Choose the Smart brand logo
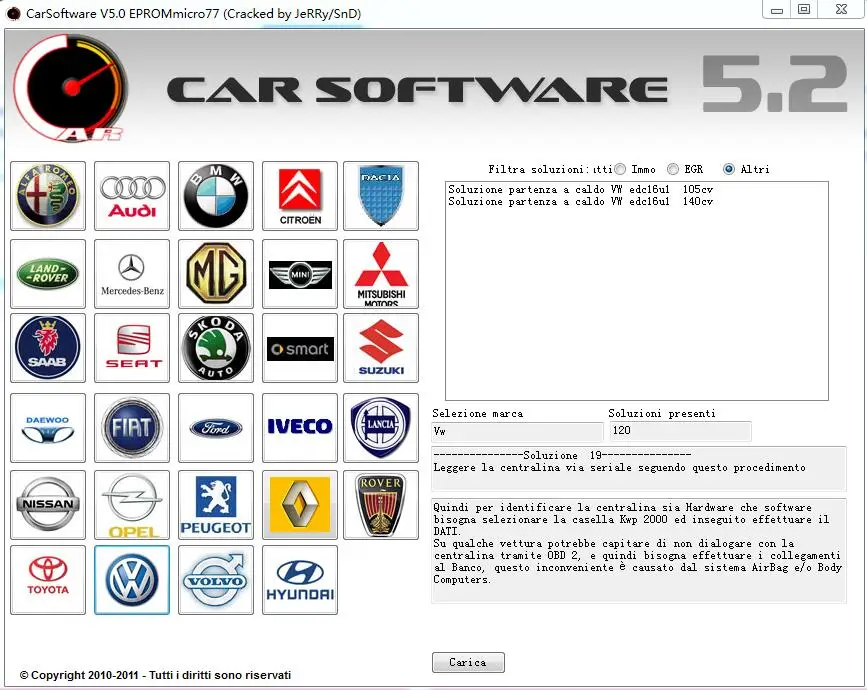 click(x=300, y=348)
